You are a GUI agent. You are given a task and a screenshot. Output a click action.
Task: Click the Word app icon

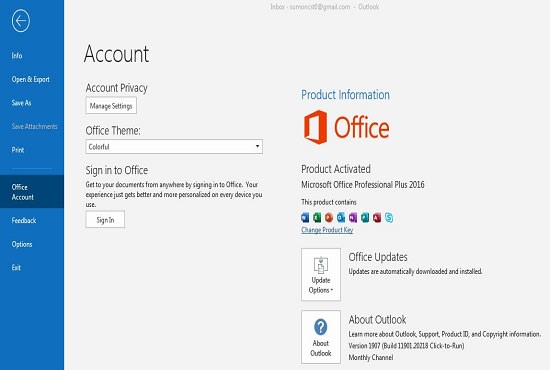pos(305,218)
